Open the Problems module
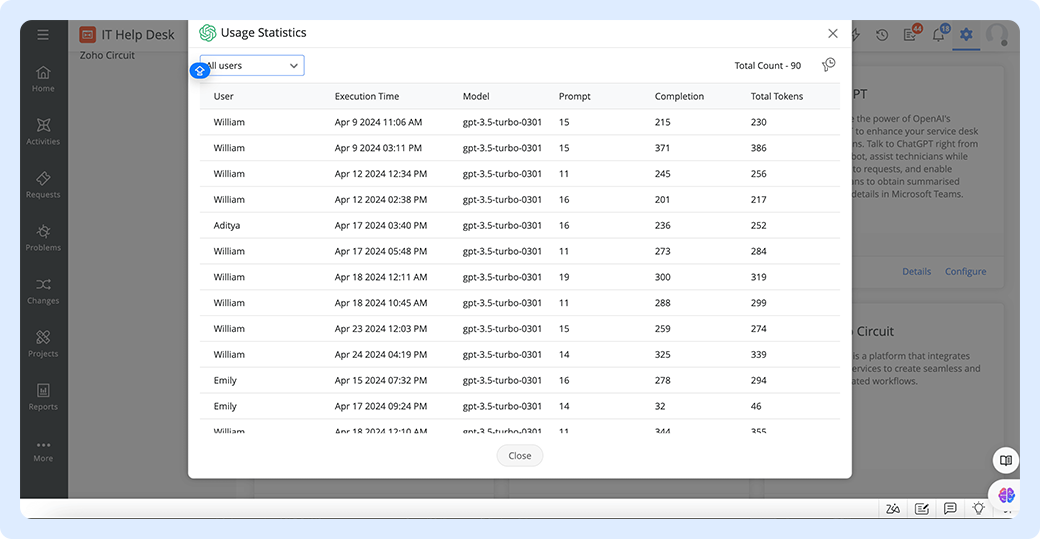 (x=43, y=237)
